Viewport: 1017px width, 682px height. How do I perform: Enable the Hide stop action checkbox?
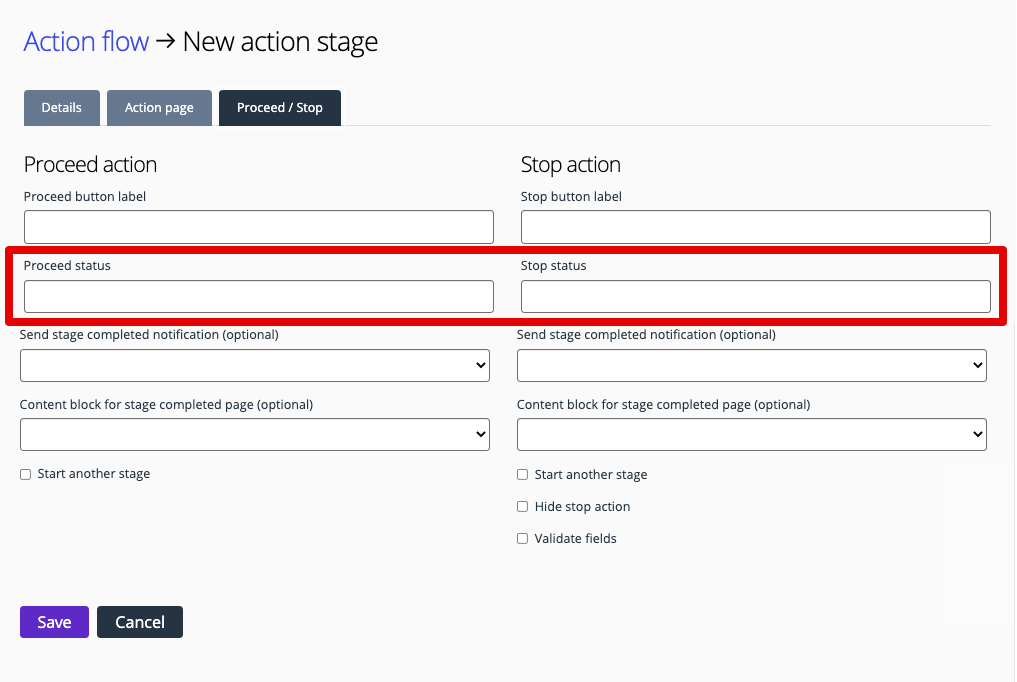(x=522, y=506)
